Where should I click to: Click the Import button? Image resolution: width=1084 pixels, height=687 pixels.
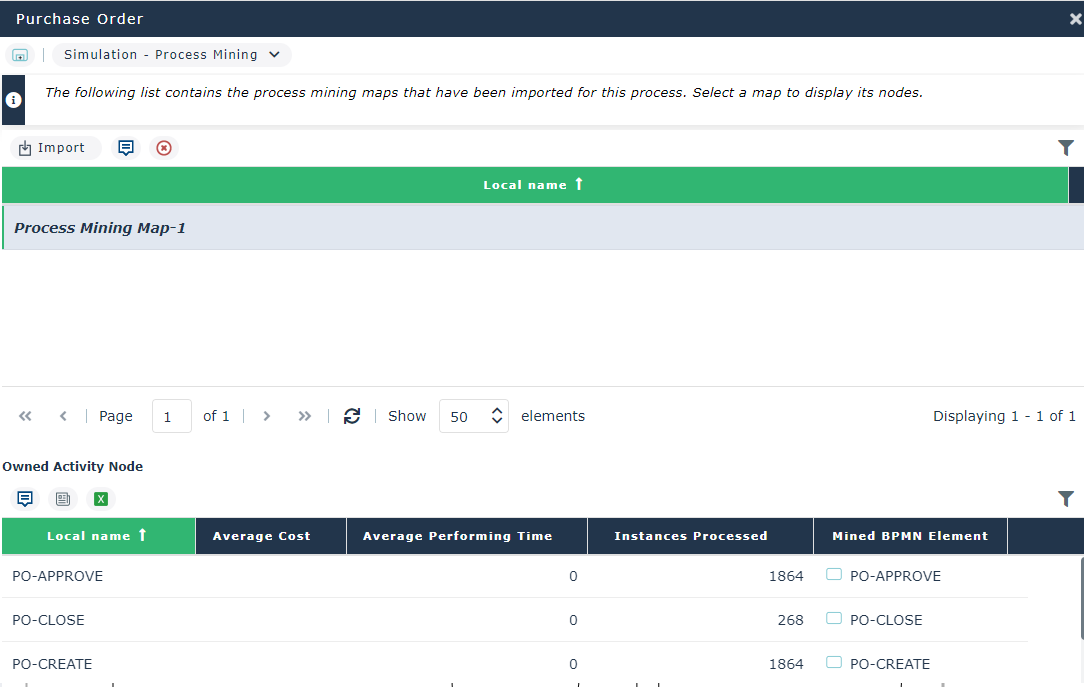[x=55, y=148]
